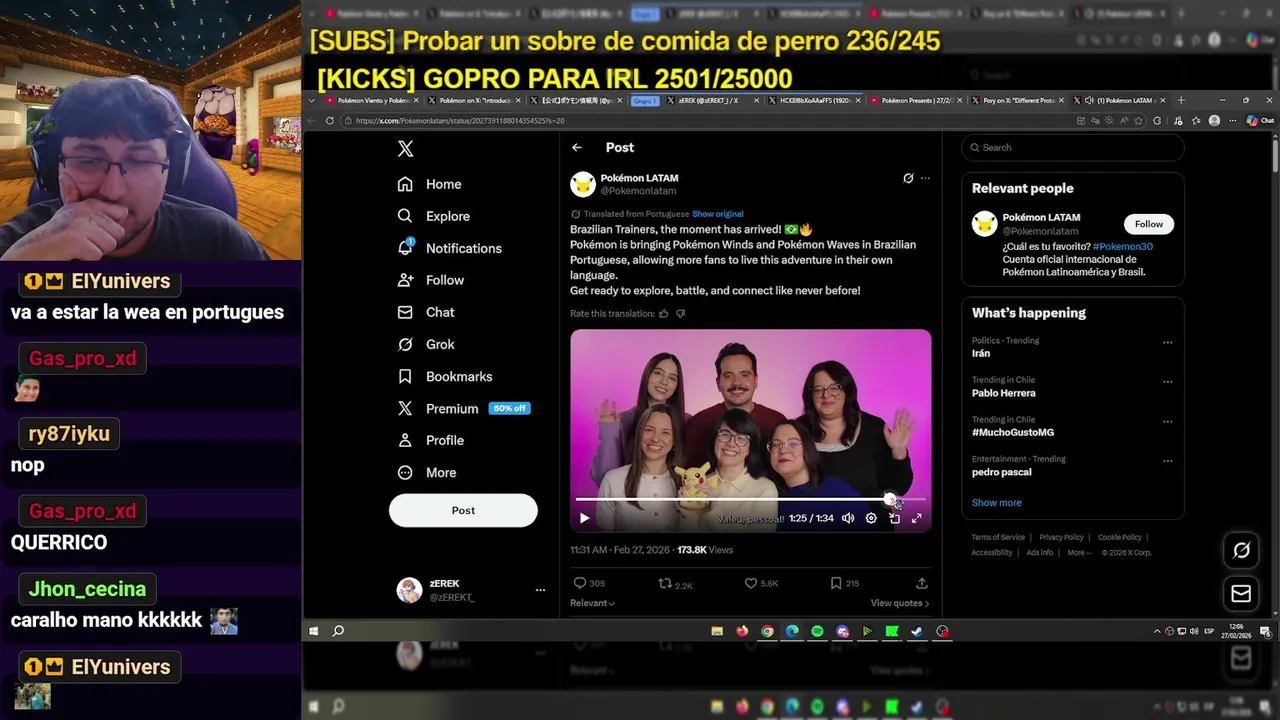This screenshot has width=1280, height=720.
Task: Rate translation with thumbs down
Action: 681,314
